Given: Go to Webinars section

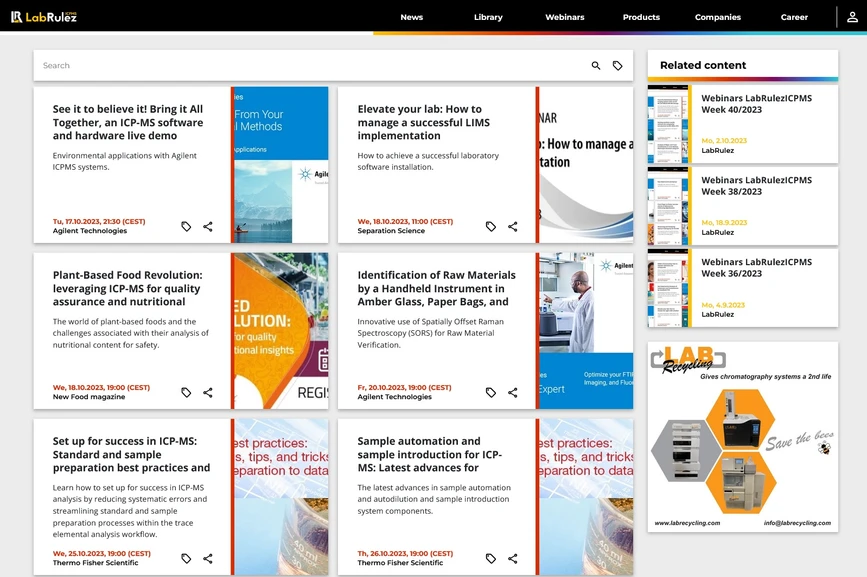Looking at the screenshot, I should click(x=565, y=17).
